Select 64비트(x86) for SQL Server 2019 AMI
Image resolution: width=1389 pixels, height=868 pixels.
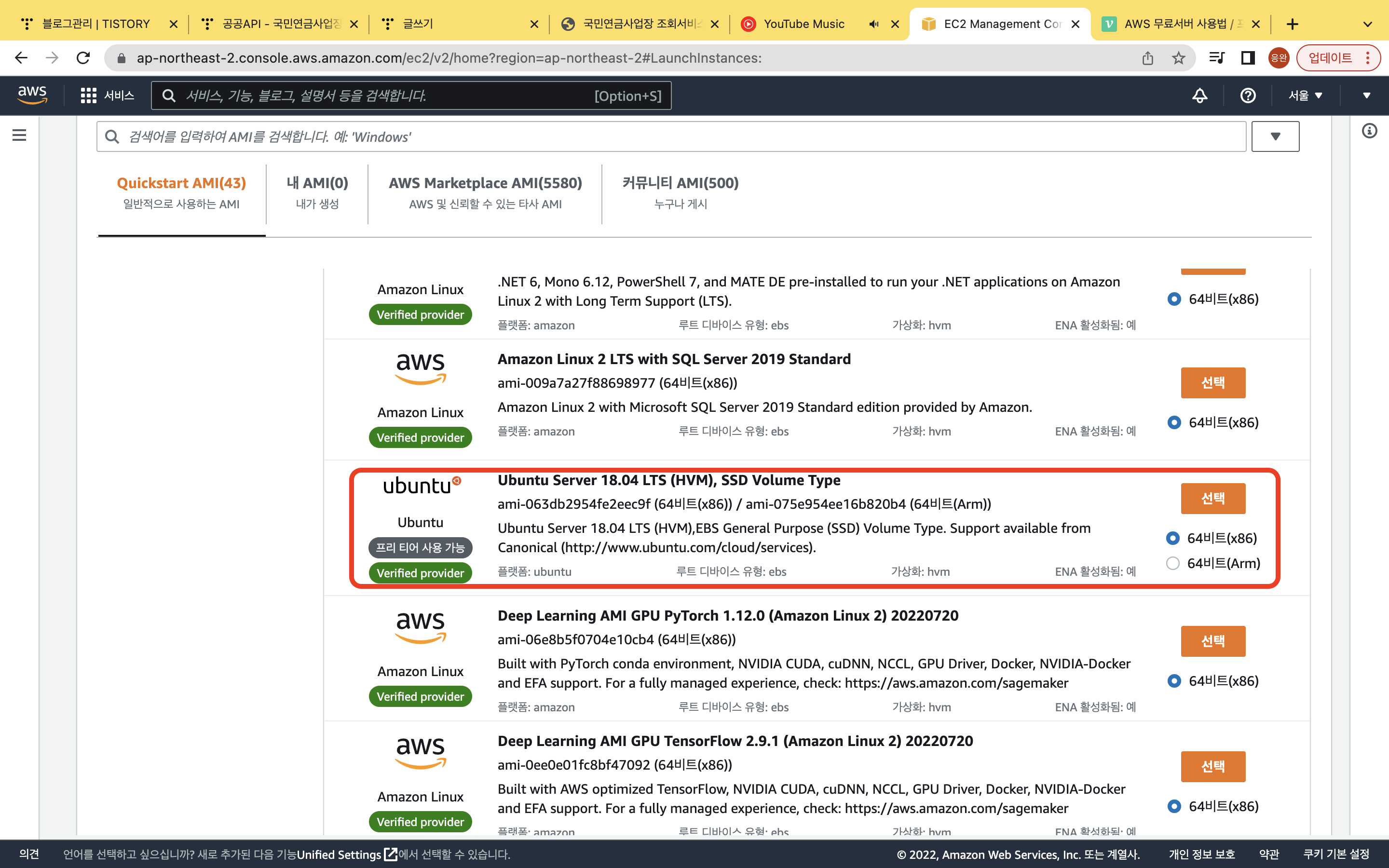(1174, 422)
